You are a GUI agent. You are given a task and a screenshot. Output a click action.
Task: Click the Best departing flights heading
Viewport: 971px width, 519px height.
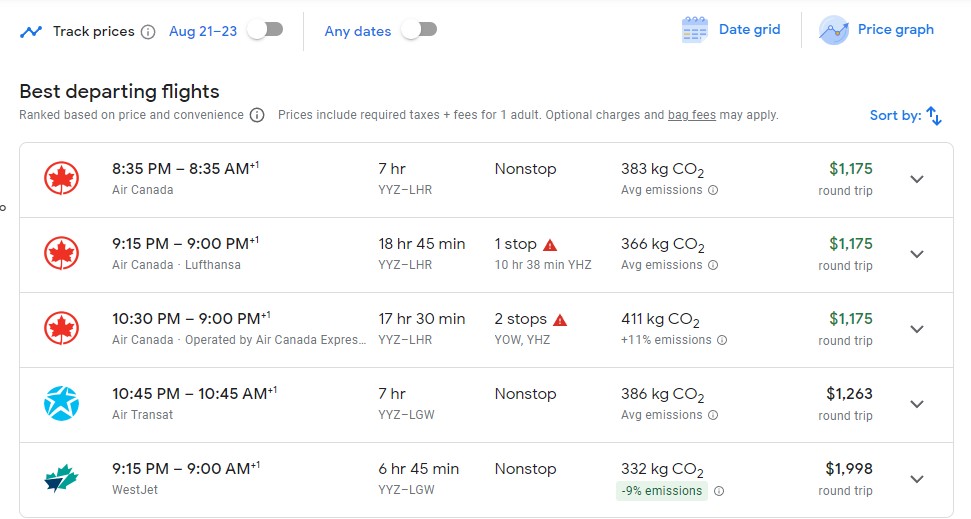(x=120, y=92)
